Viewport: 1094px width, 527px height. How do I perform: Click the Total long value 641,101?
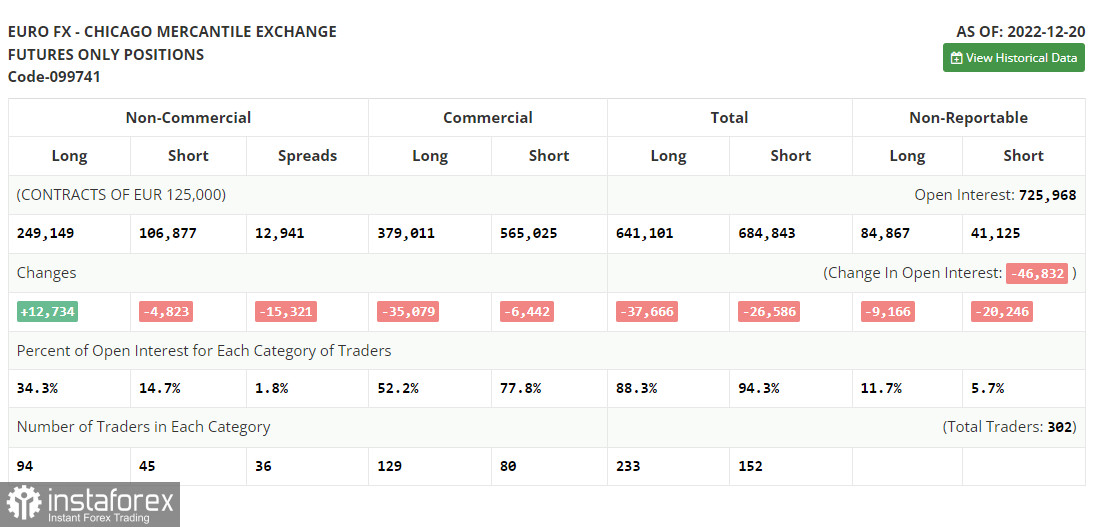pos(645,233)
